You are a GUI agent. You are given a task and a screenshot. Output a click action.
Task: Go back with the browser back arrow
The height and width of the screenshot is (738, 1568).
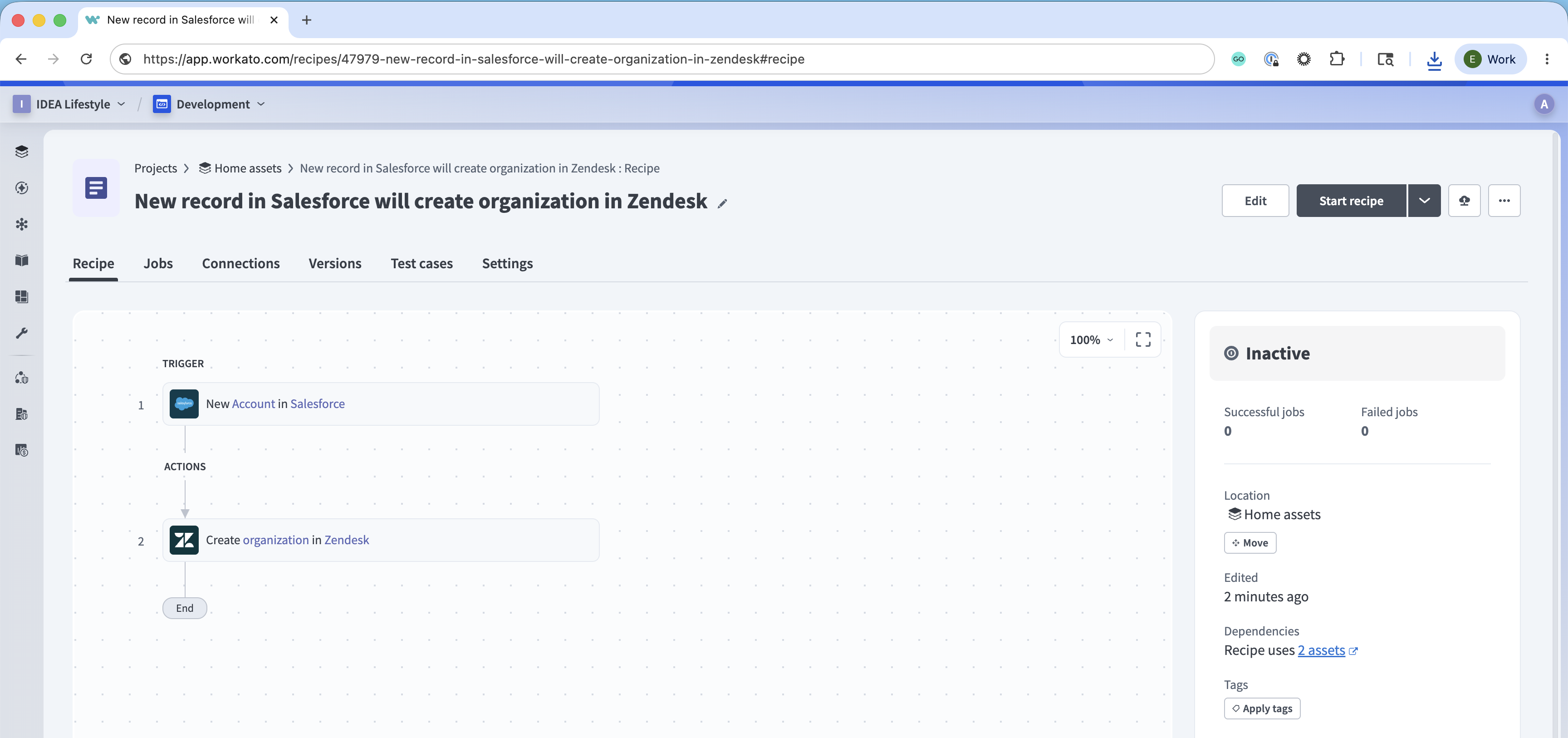coord(21,59)
